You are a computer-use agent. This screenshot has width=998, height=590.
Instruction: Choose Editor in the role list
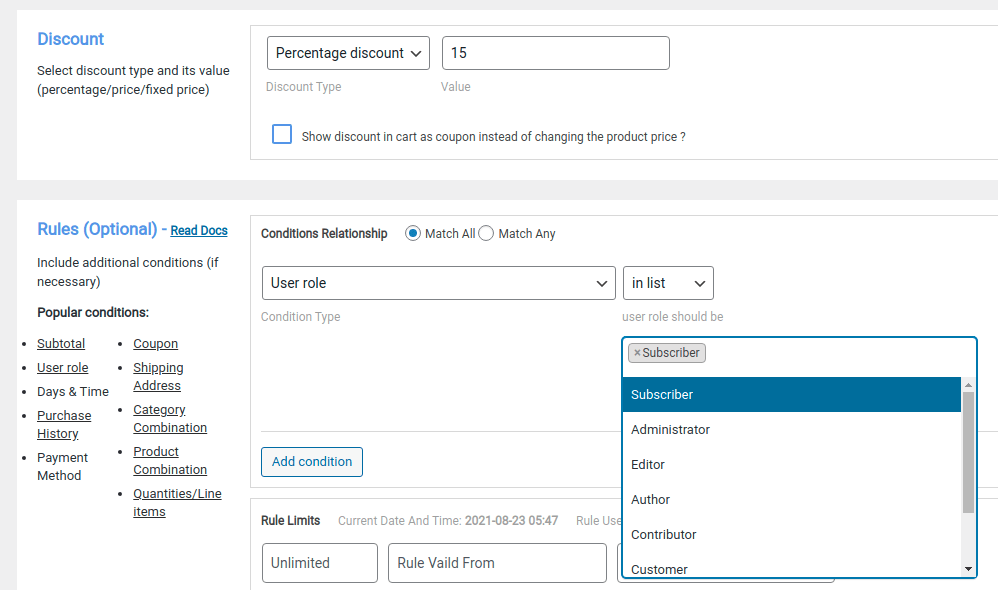coord(792,465)
